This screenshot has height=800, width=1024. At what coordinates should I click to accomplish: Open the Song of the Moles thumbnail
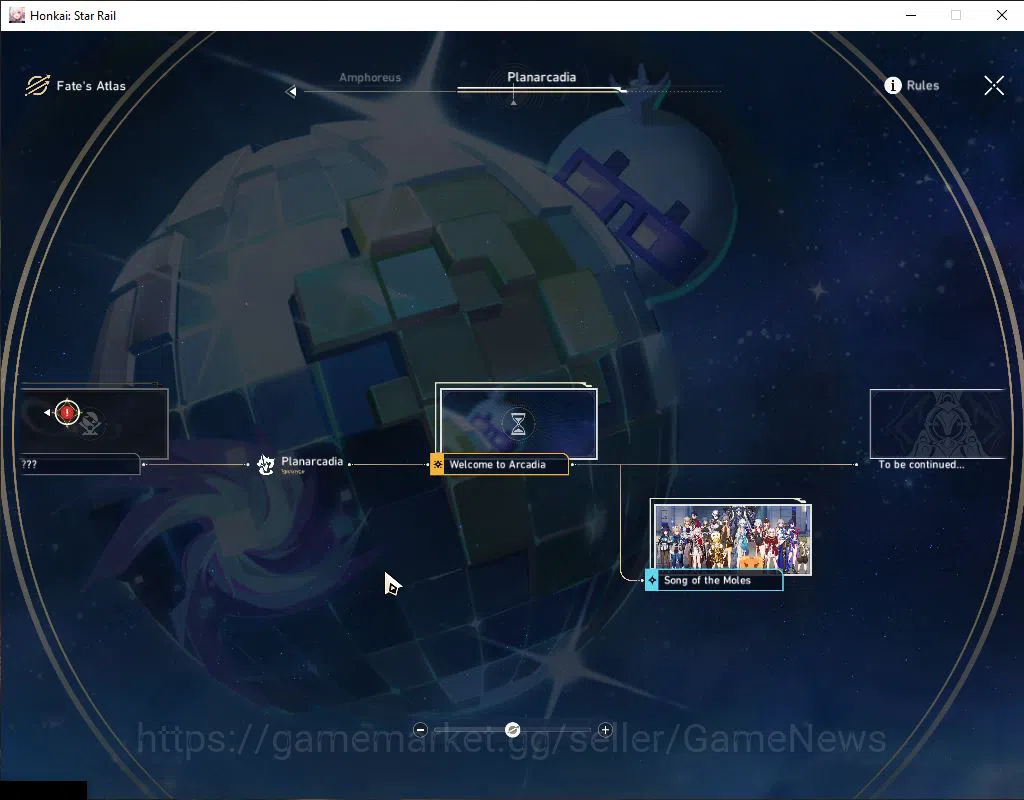coord(731,539)
